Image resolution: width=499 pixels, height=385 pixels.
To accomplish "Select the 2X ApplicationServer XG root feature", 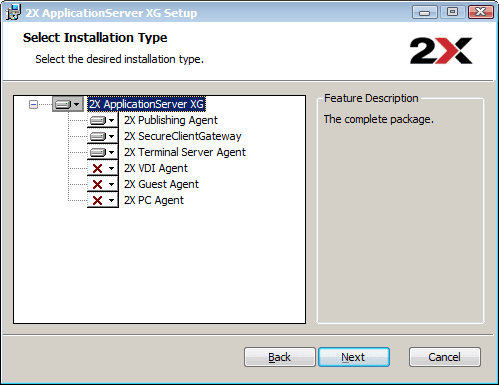I will [146, 104].
